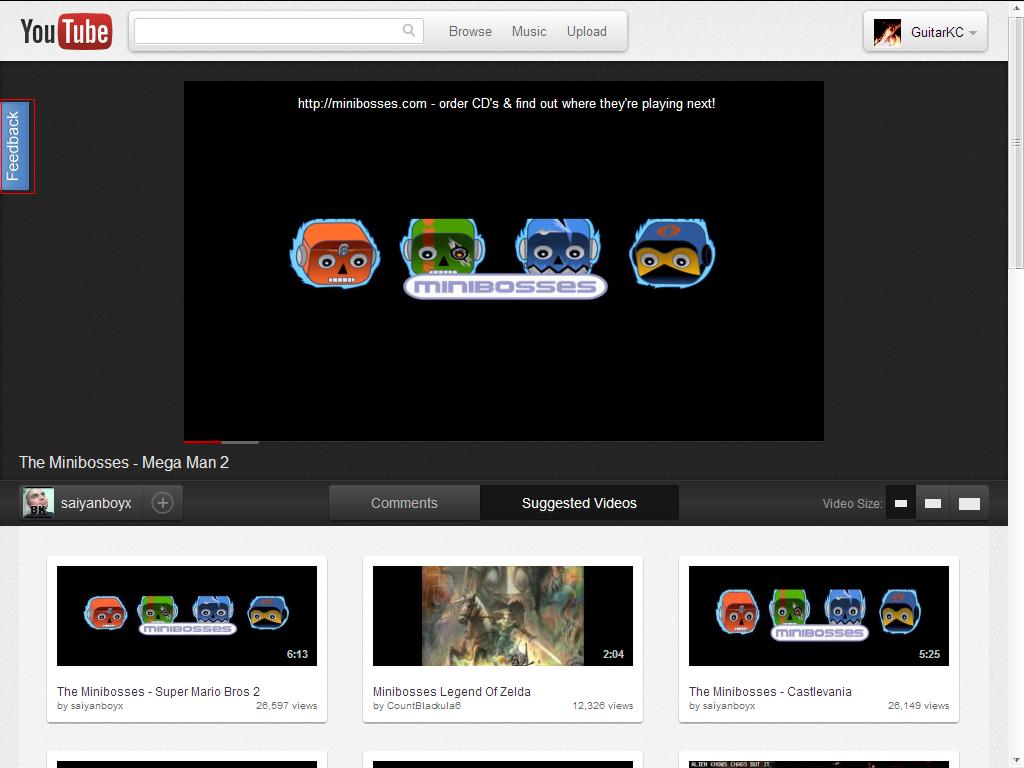Click the 2:04 duration badge
This screenshot has height=768, width=1024.
coord(613,654)
